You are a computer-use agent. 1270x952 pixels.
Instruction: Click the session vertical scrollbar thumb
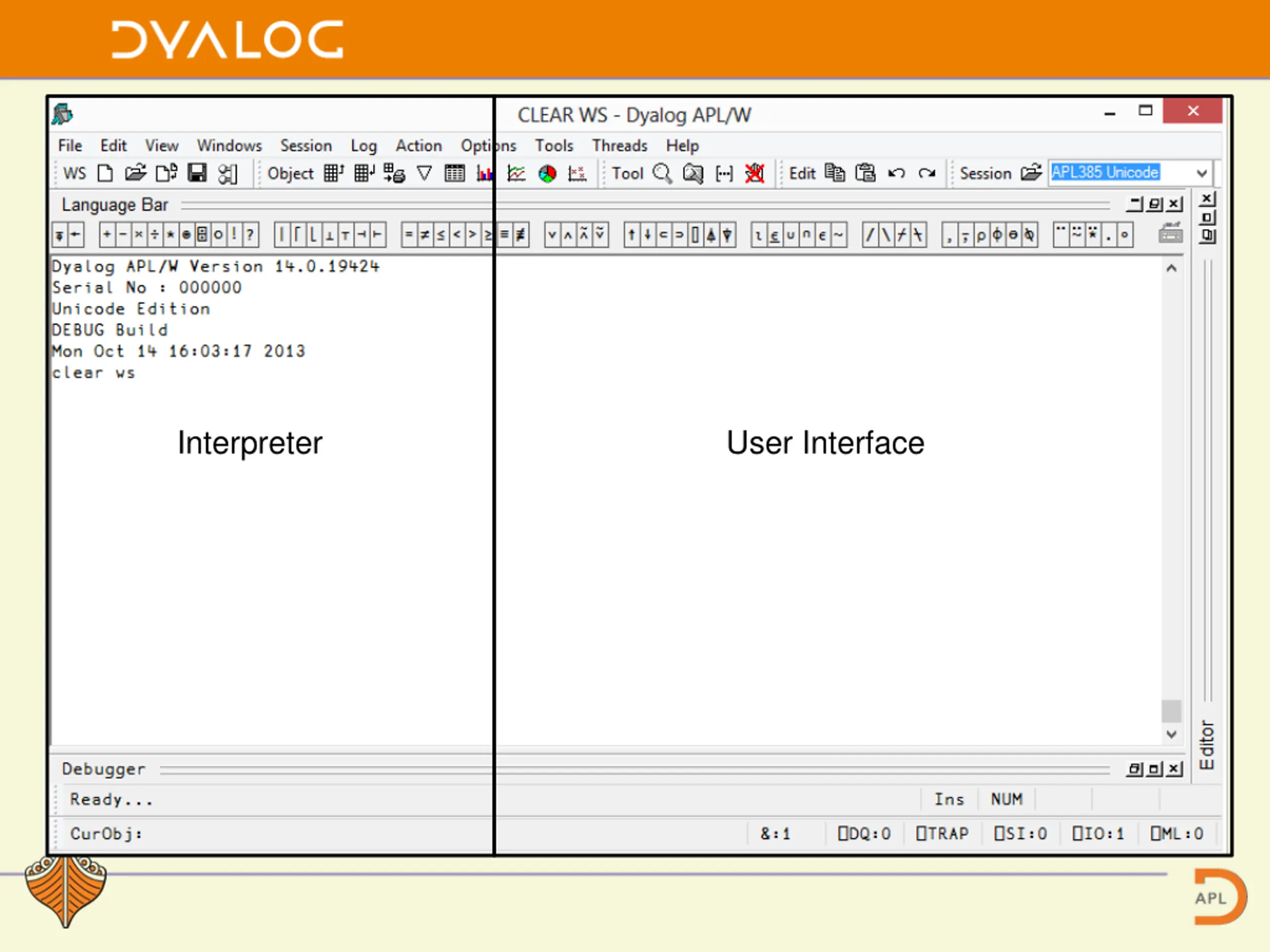[1171, 711]
